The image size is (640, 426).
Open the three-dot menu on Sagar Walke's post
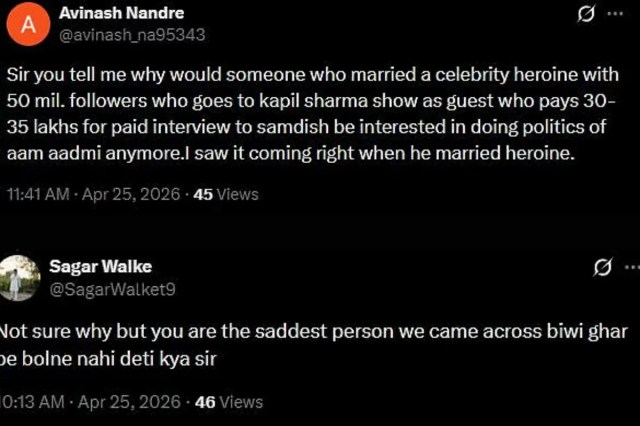click(631, 267)
